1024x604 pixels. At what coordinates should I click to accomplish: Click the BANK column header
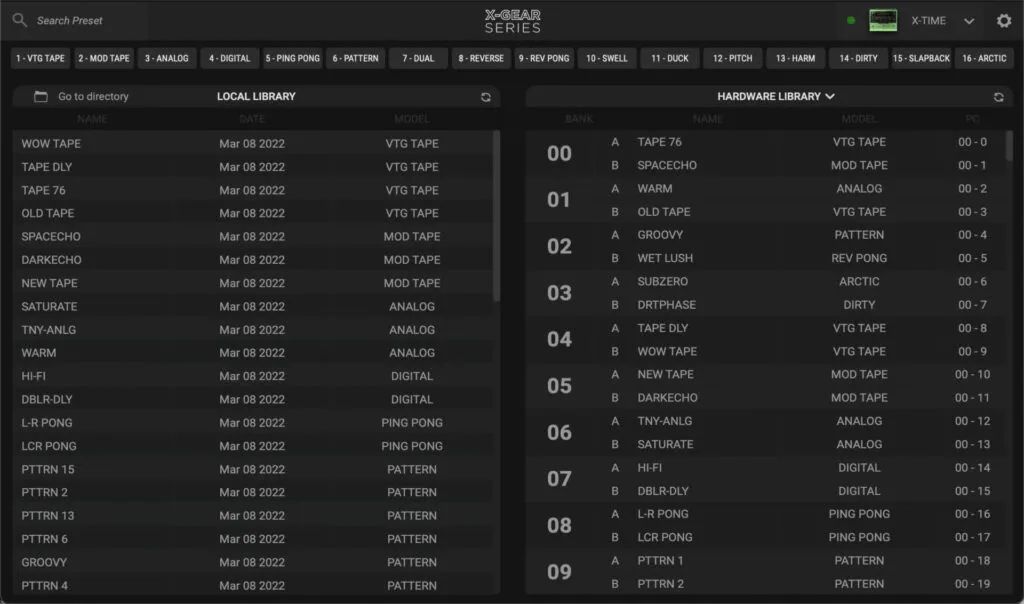pyautogui.click(x=579, y=119)
